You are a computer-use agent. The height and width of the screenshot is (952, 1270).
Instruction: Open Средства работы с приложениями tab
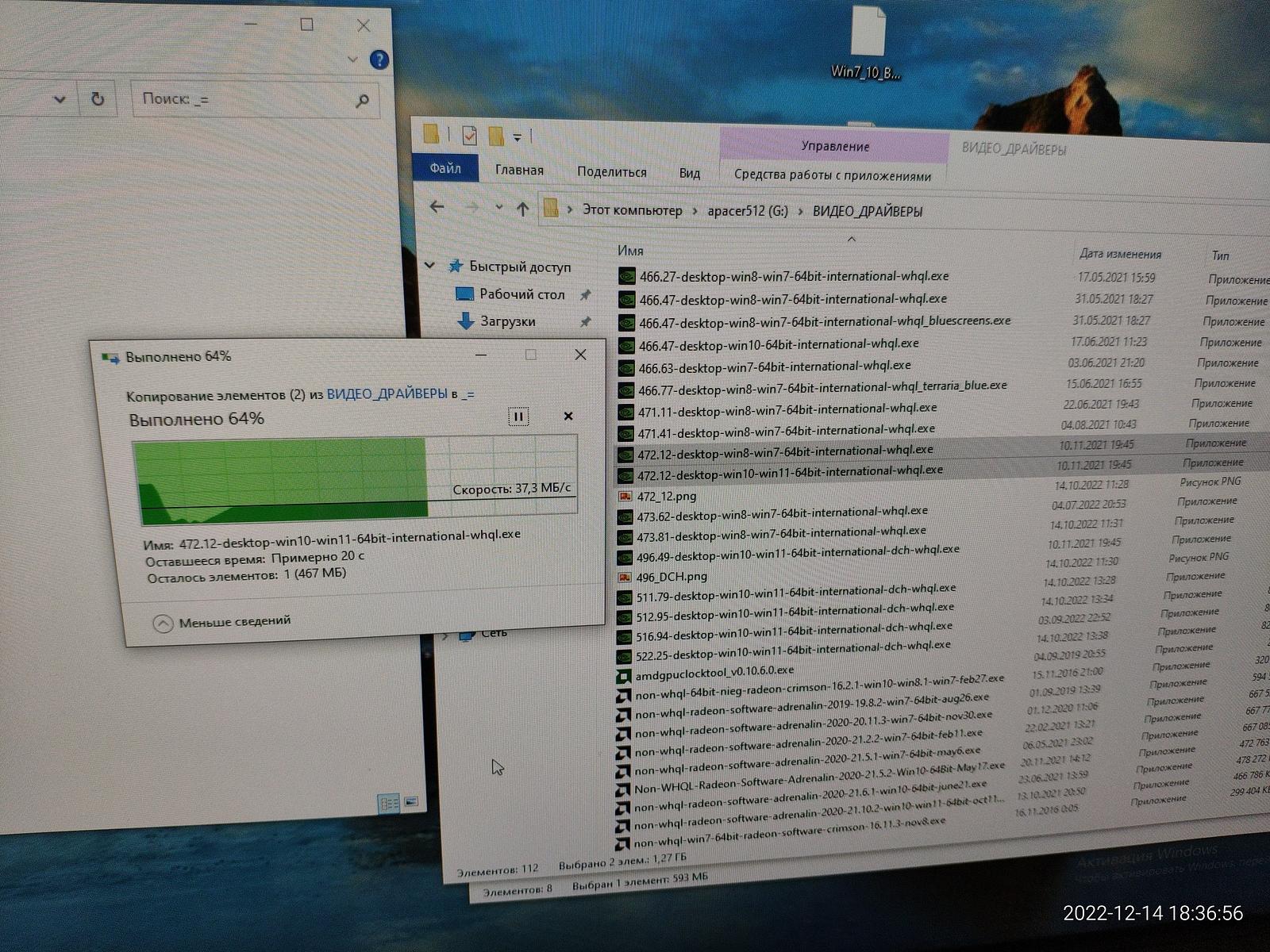(x=832, y=175)
